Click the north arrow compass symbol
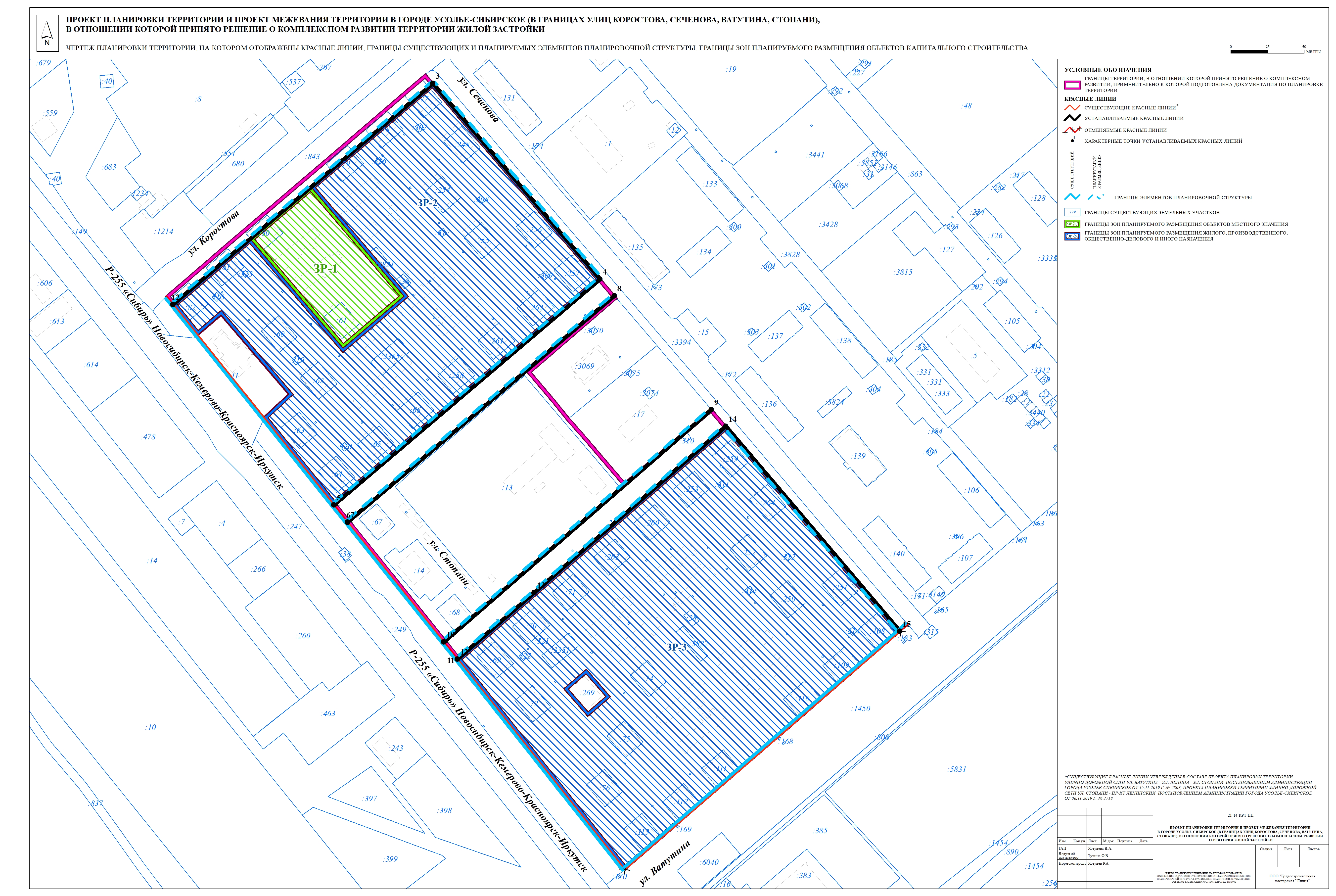Viewport: 1336px width, 896px height. point(47,33)
